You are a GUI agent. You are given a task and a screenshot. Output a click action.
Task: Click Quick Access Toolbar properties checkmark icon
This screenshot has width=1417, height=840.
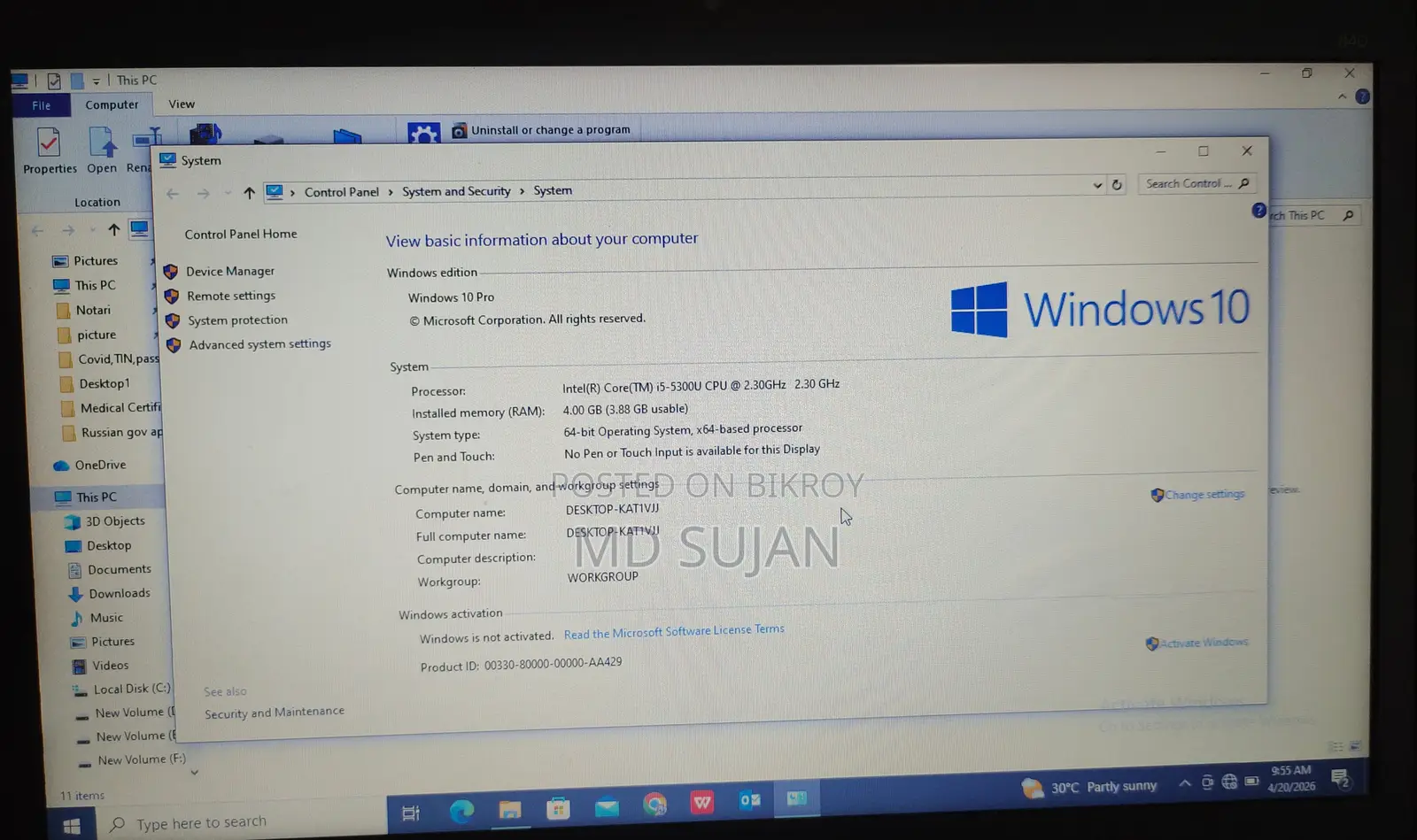click(x=54, y=81)
